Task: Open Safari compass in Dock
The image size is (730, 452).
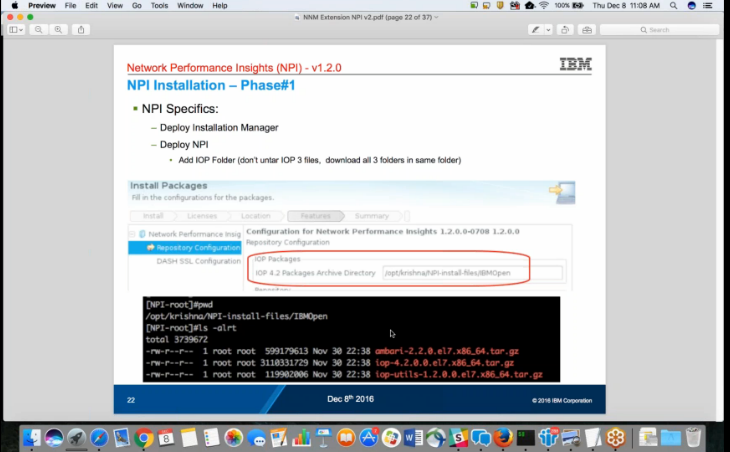Action: click(99, 438)
